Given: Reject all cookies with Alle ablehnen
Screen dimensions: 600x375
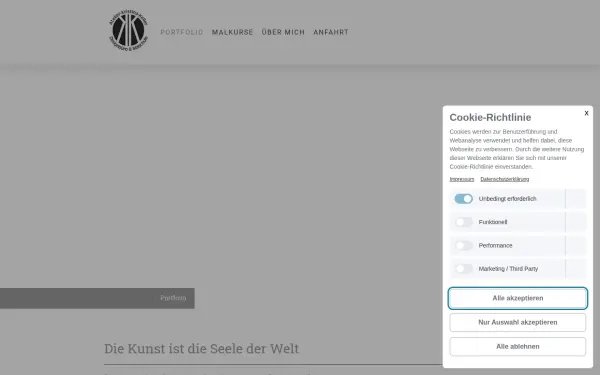Looking at the screenshot, I should (518, 346).
